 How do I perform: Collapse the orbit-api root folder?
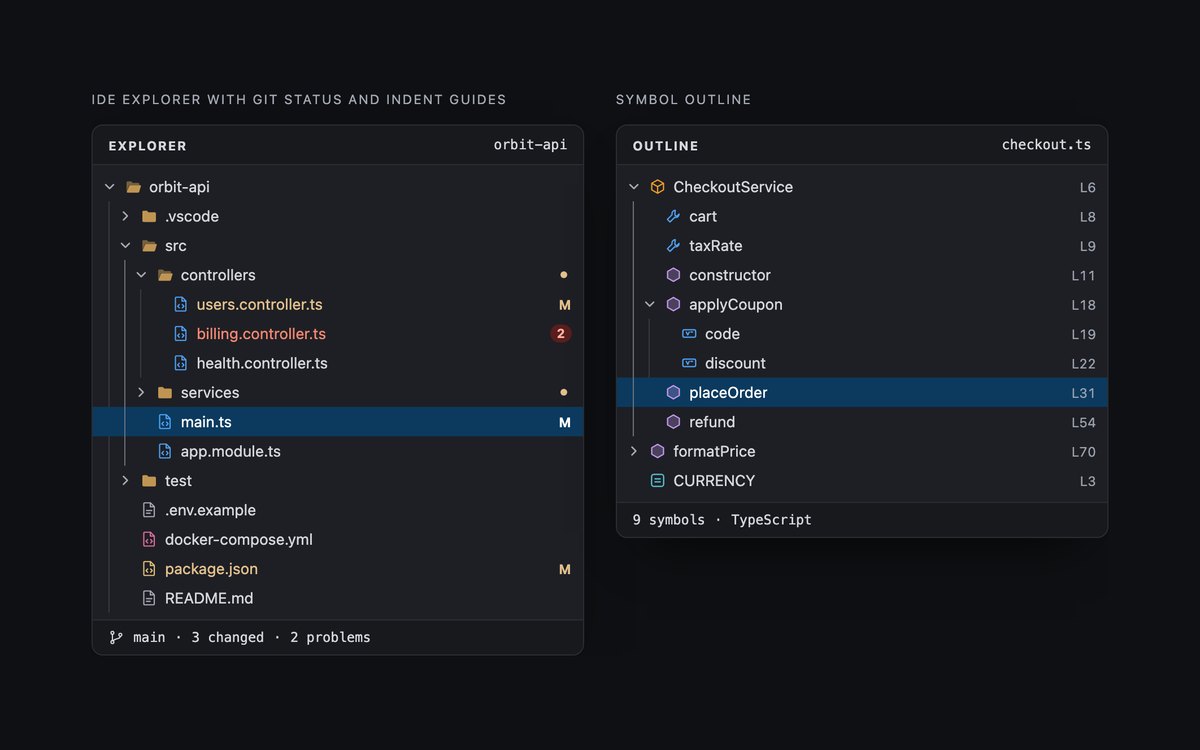pos(109,187)
